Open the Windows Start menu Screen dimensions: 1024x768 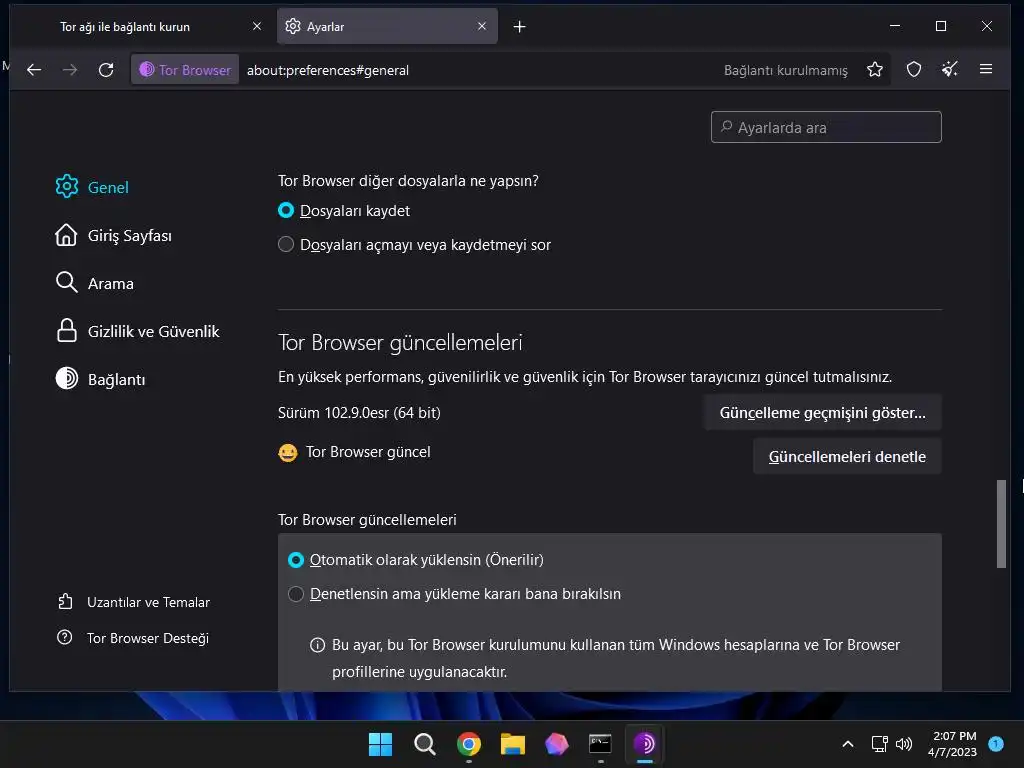pos(380,744)
